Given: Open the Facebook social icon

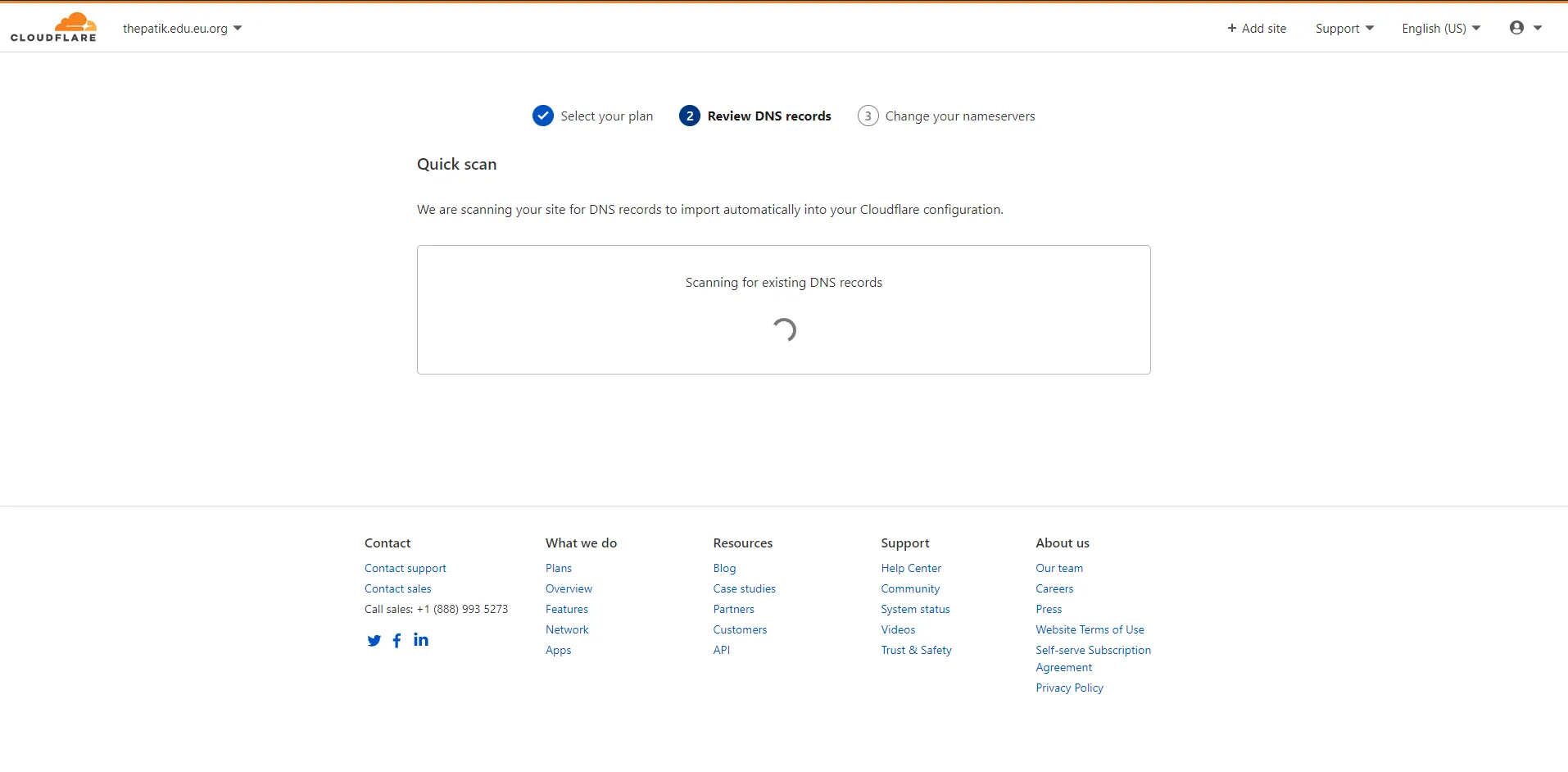Looking at the screenshot, I should (397, 641).
